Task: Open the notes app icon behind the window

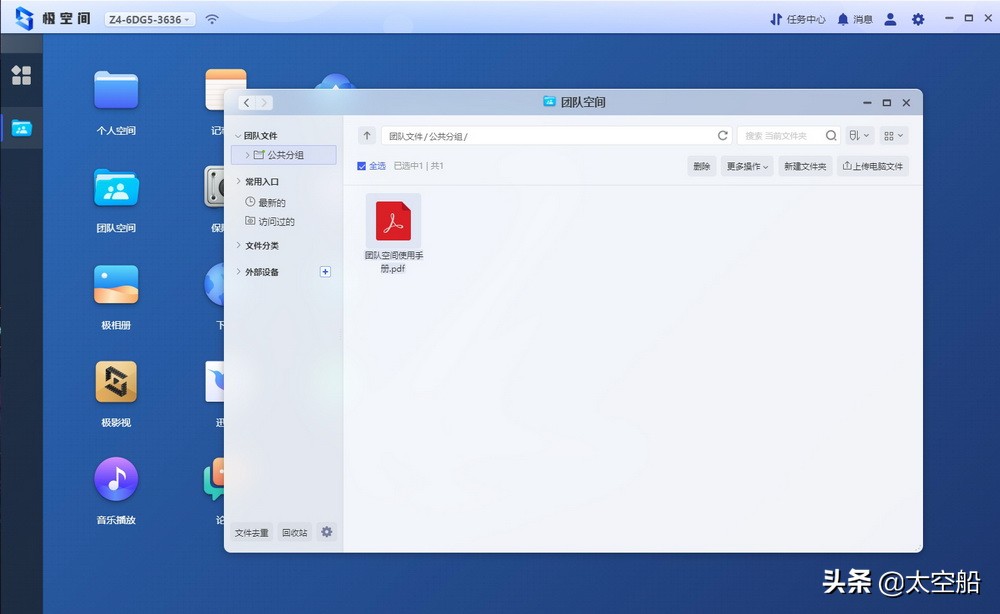Action: point(226,89)
